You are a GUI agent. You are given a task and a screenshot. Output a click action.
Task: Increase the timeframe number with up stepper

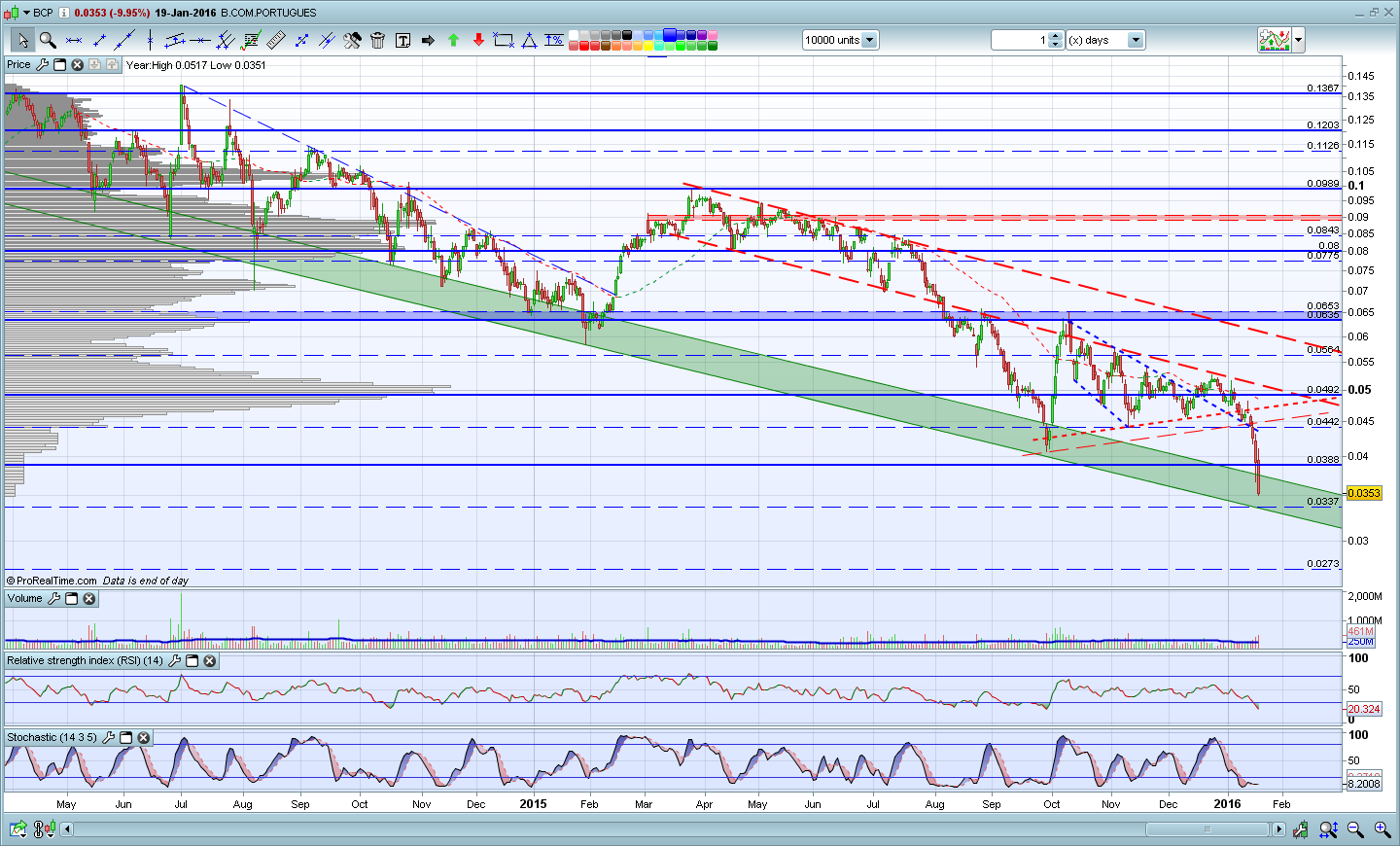coord(1056,36)
